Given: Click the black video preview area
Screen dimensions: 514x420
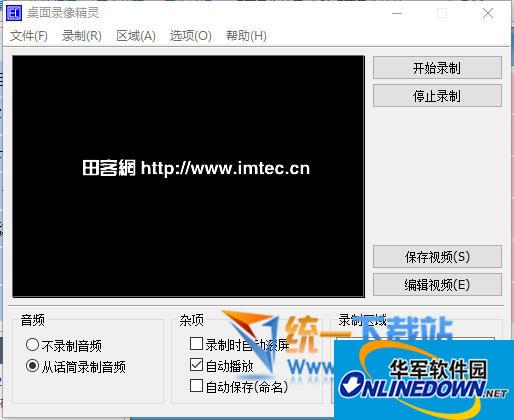Looking at the screenshot, I should (188, 176).
